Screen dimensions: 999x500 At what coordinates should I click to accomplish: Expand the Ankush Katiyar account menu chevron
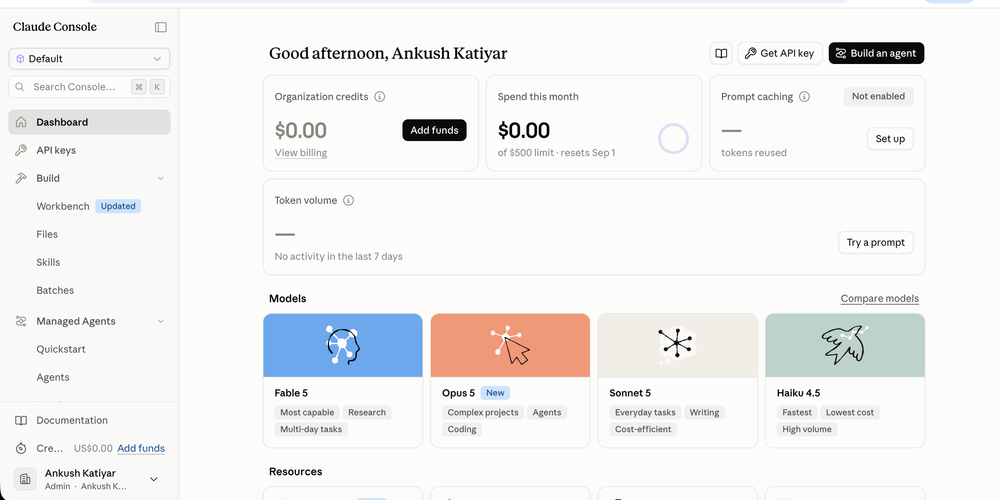tap(154, 479)
